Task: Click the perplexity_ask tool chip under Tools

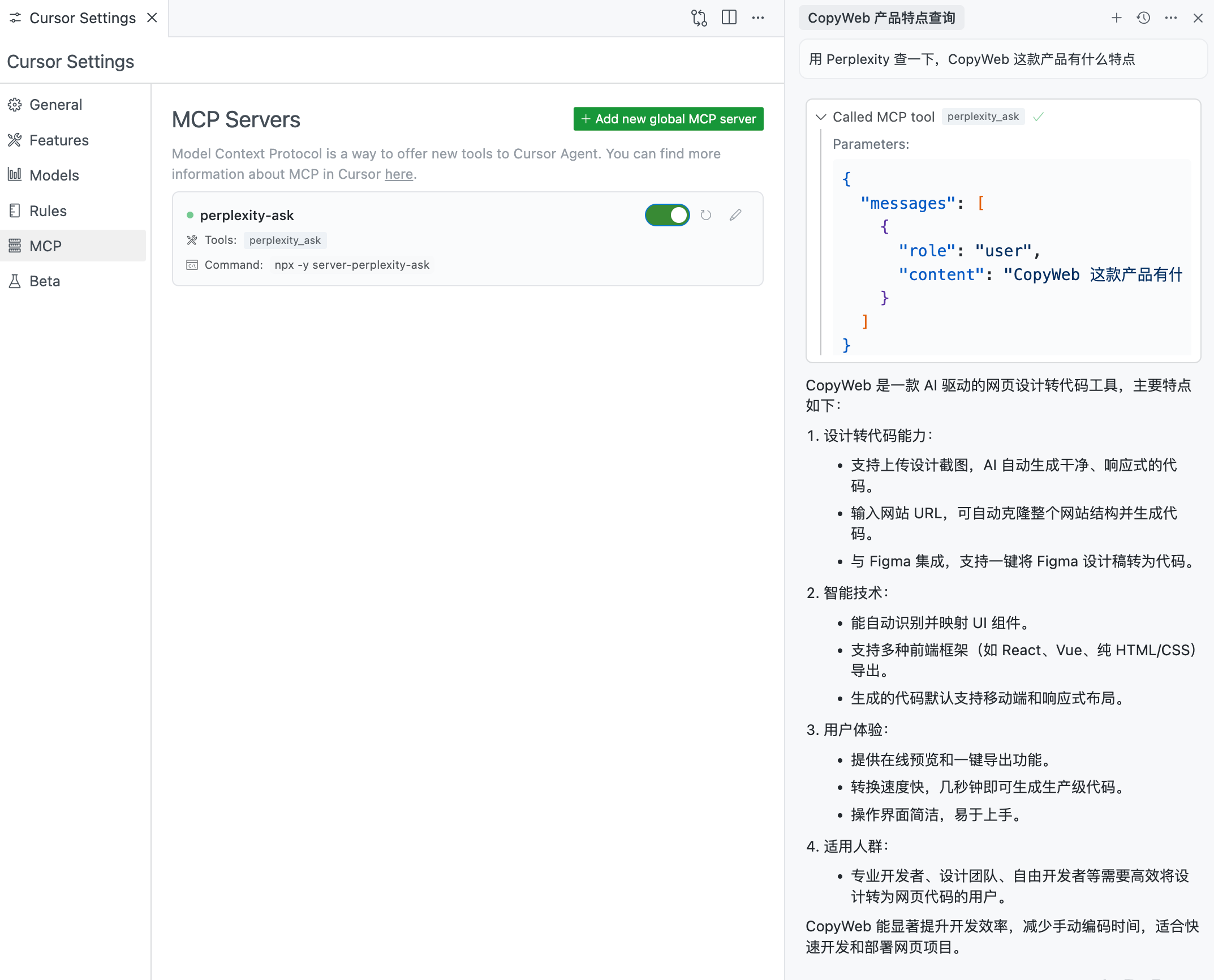Action: click(285, 240)
